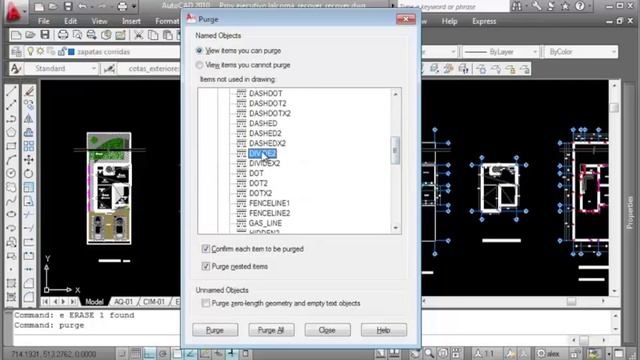Click the Purge list scrollbar thumb

click(395, 150)
